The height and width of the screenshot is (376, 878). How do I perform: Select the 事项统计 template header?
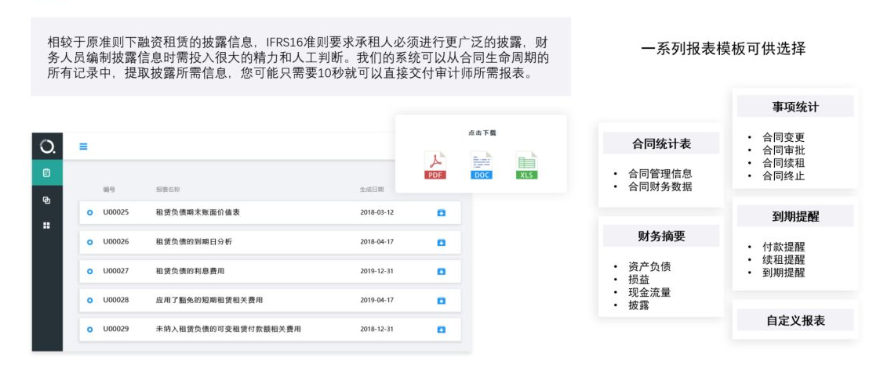(795, 106)
